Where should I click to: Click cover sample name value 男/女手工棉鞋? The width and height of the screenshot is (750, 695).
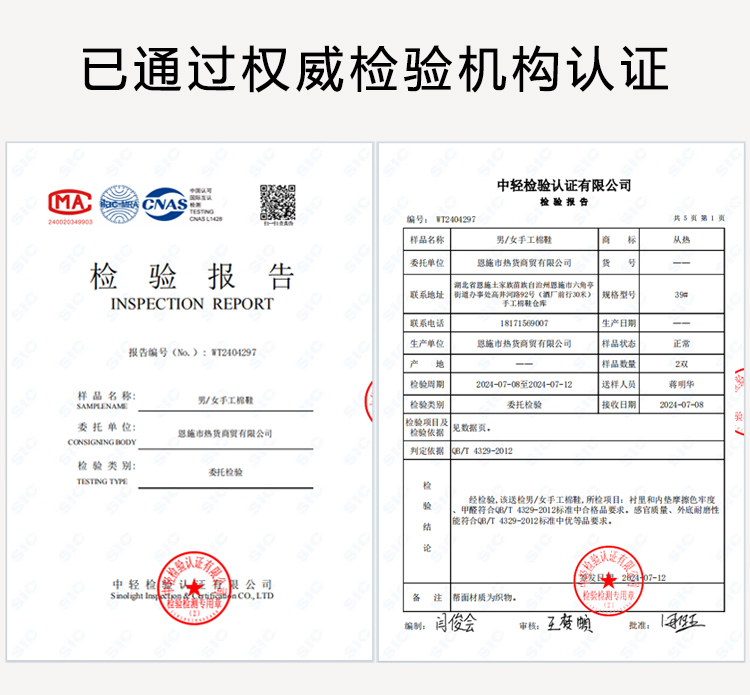[x=225, y=400]
